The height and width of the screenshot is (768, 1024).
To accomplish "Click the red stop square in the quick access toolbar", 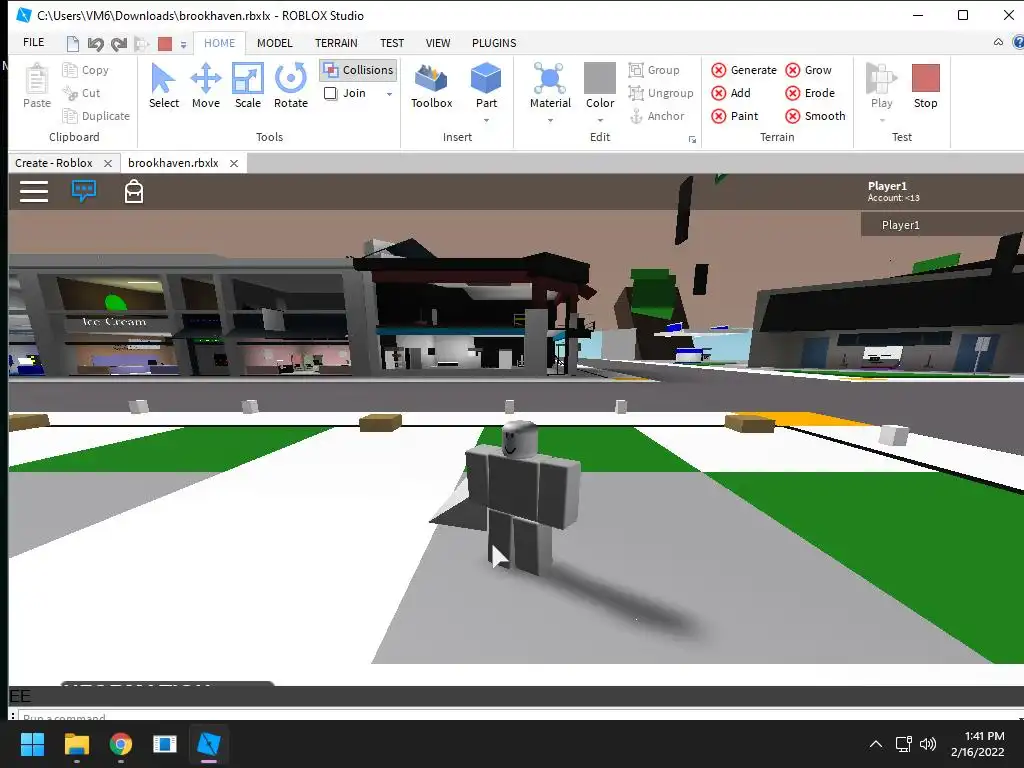I will pyautogui.click(x=165, y=44).
